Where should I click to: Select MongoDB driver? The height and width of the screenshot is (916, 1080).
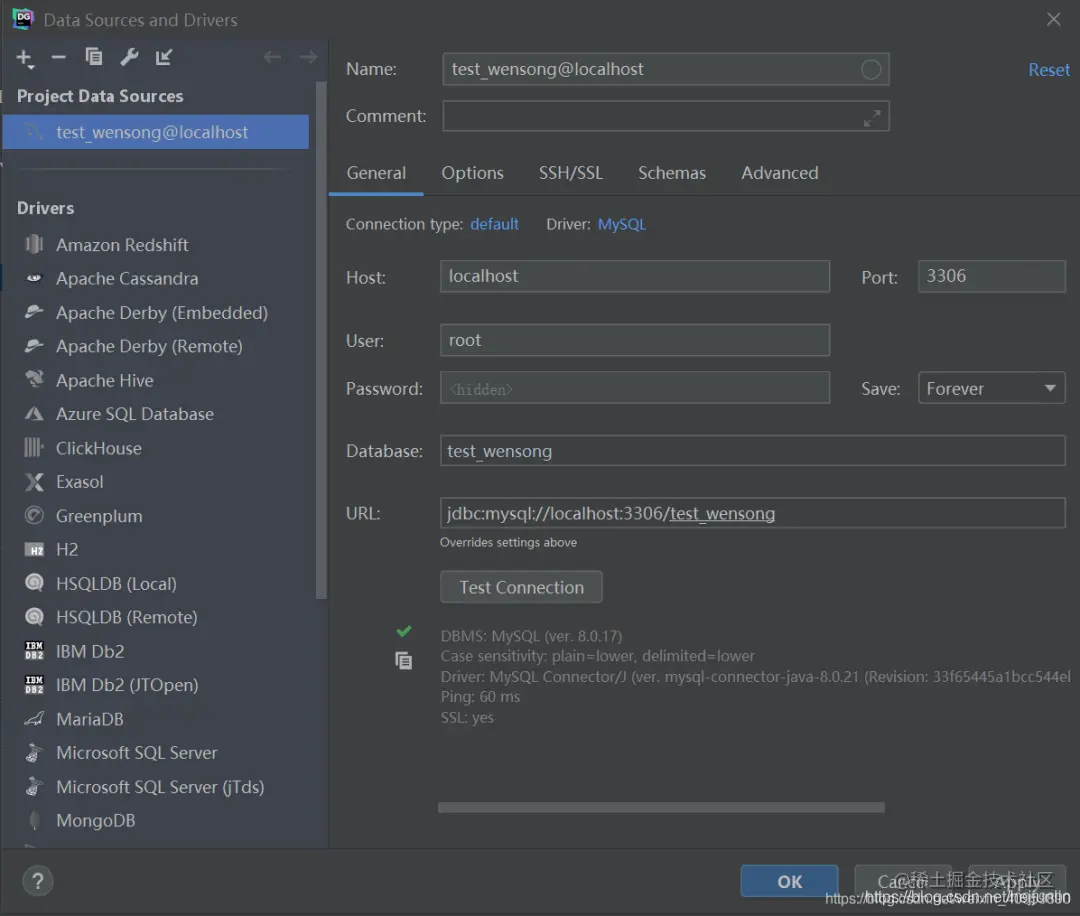point(96,820)
